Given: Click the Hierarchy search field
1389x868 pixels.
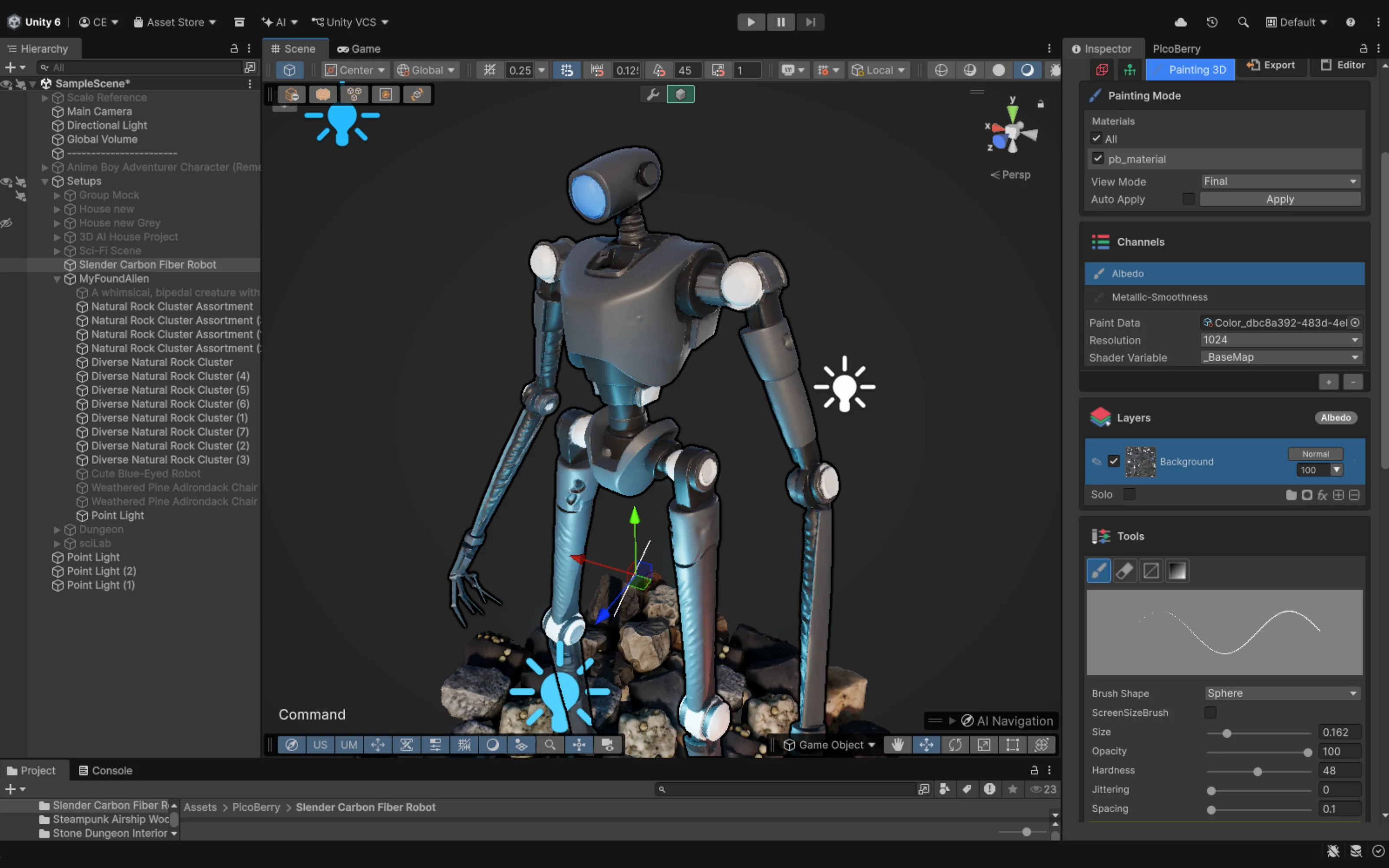Looking at the screenshot, I should [139, 67].
